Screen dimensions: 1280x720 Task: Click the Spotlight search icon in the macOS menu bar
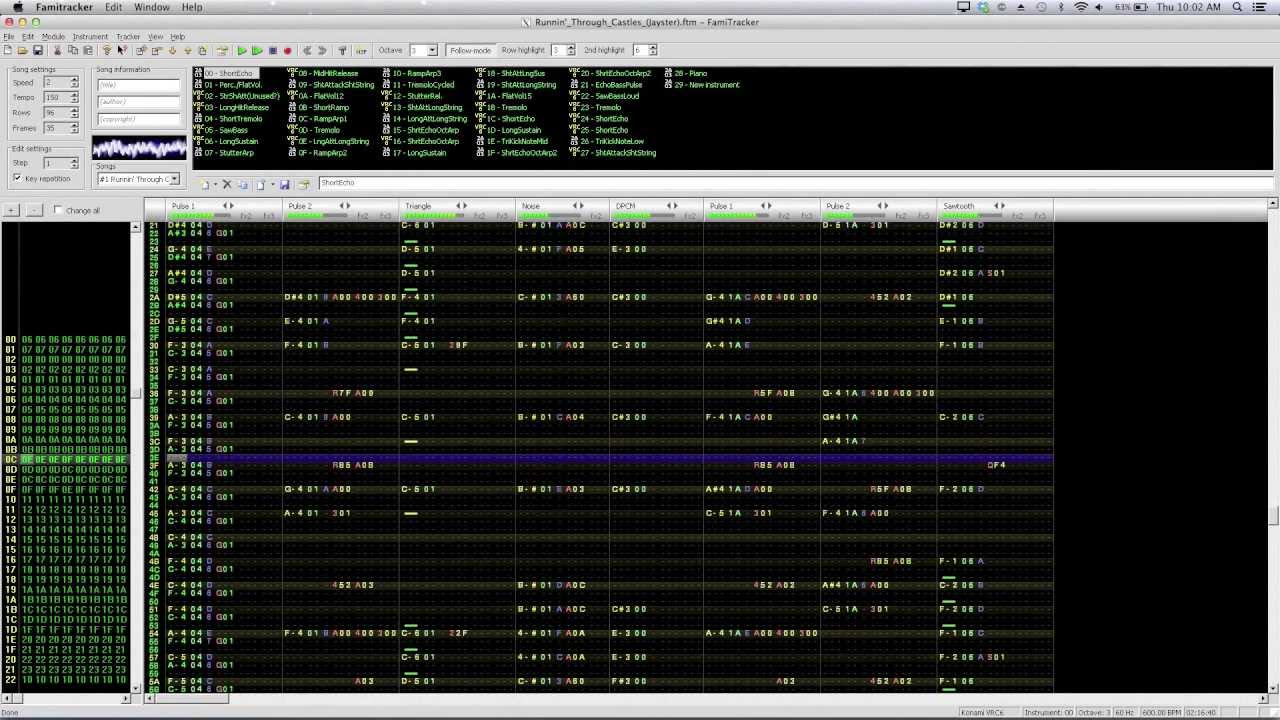tap(1237, 7)
